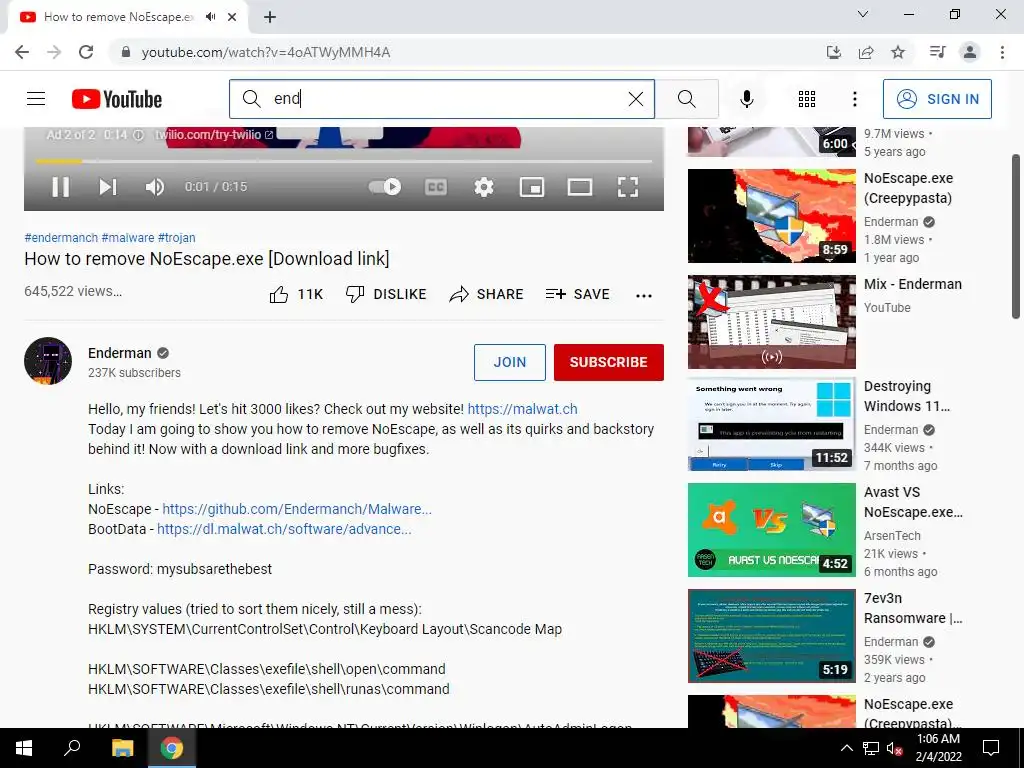The image size is (1024, 768).
Task: Focus the YouTube search input field
Action: pos(441,99)
